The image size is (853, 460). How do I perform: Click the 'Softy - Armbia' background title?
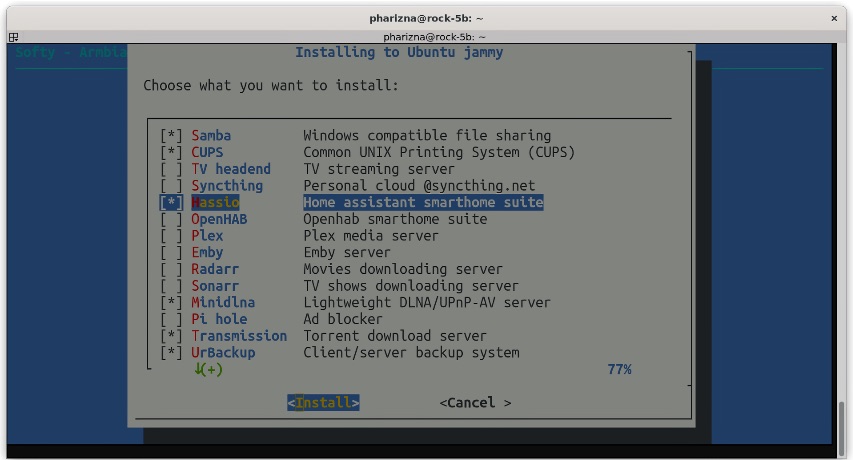coord(71,53)
